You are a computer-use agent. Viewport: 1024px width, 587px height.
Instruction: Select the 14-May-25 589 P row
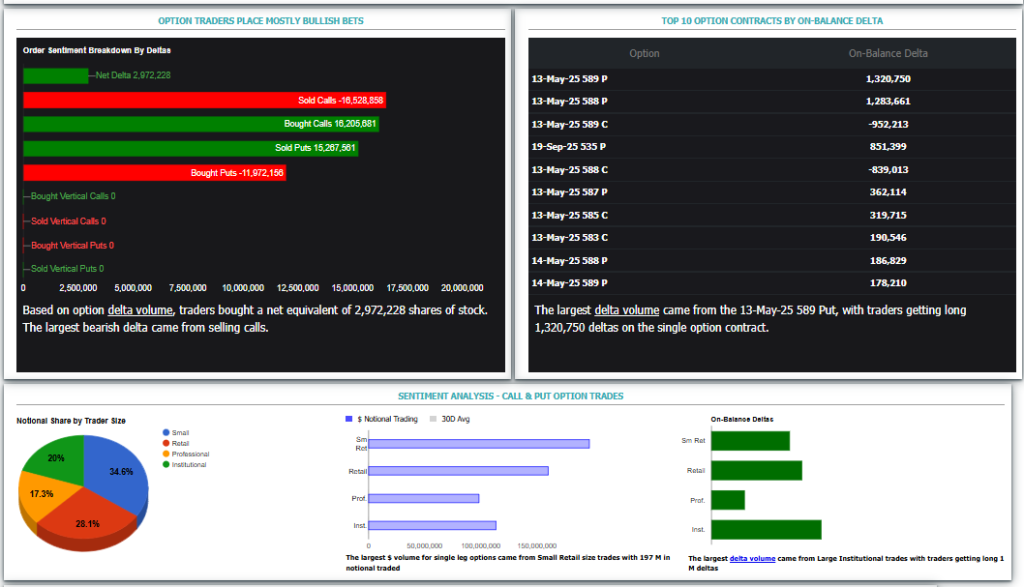click(772, 283)
